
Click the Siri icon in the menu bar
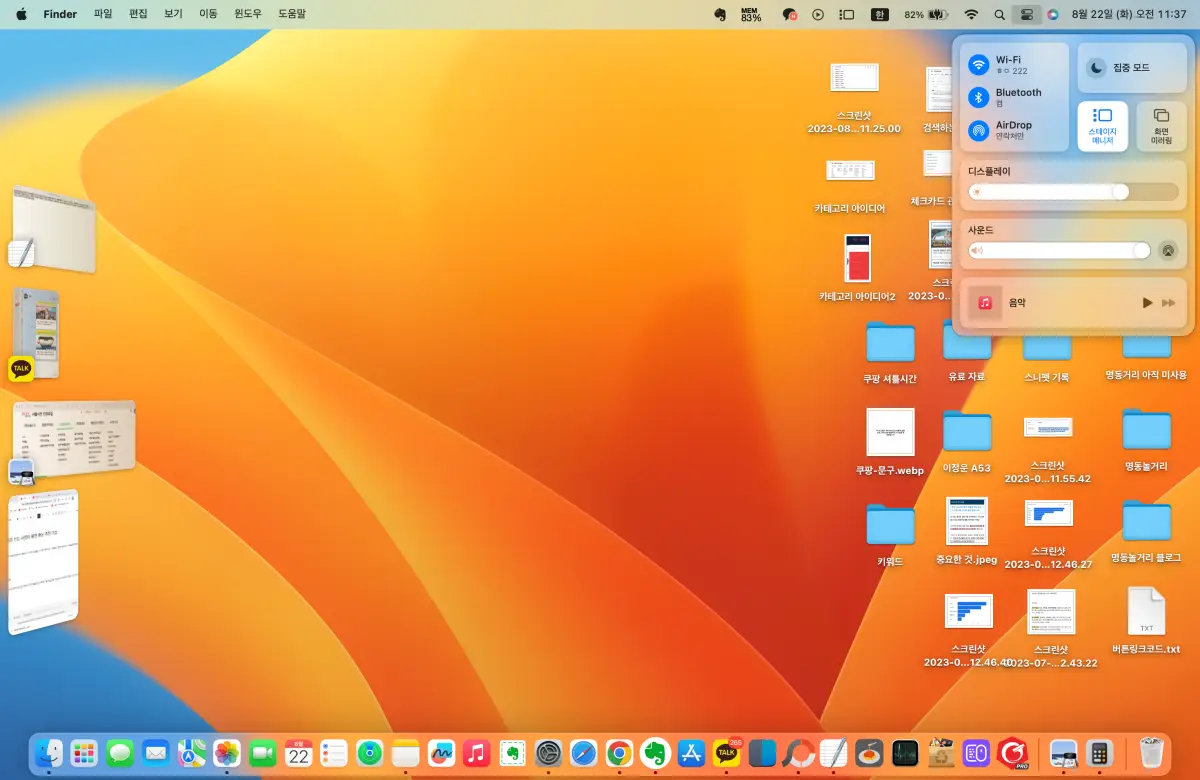(x=1053, y=15)
